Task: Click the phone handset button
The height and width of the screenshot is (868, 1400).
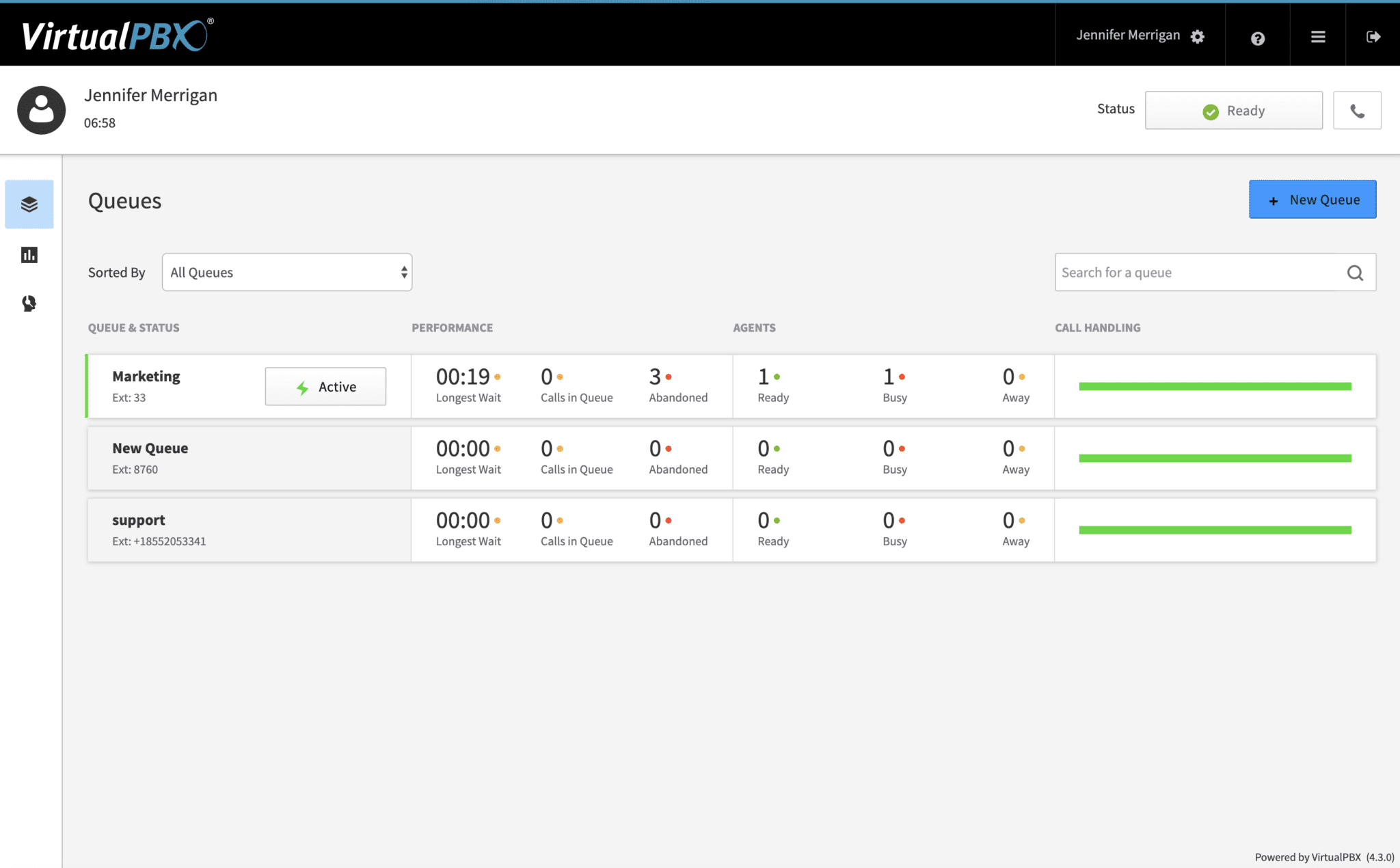Action: 1357,111
